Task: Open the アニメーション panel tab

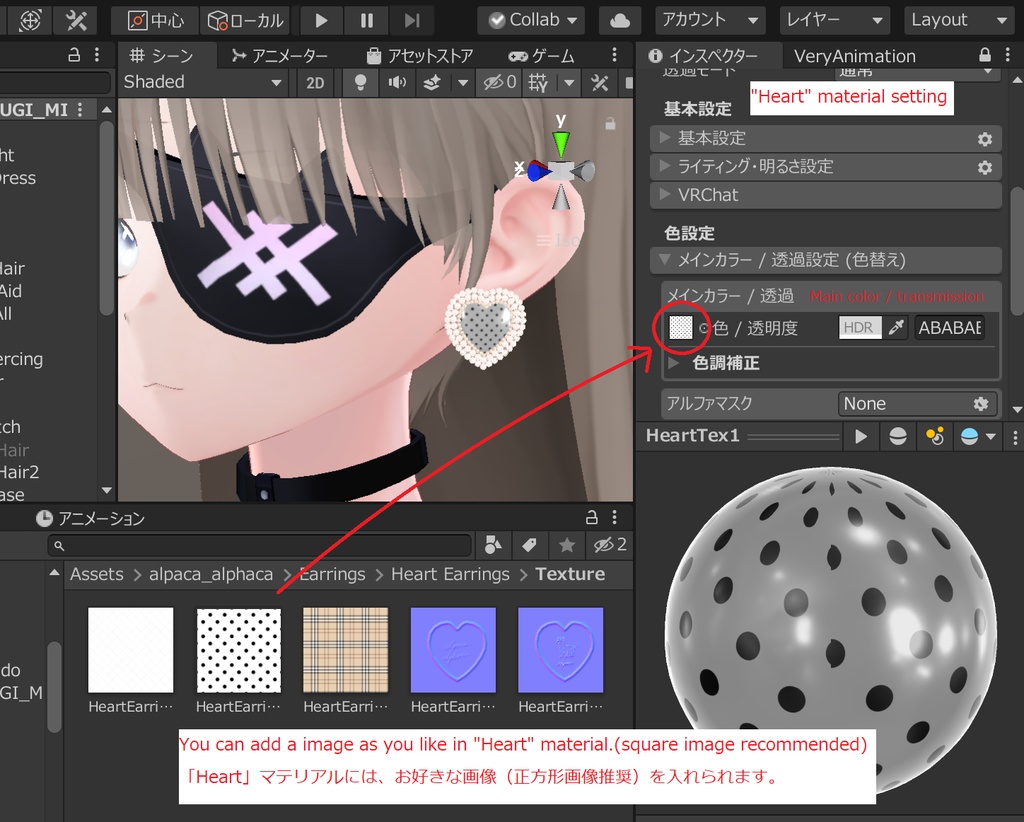Action: 90,518
